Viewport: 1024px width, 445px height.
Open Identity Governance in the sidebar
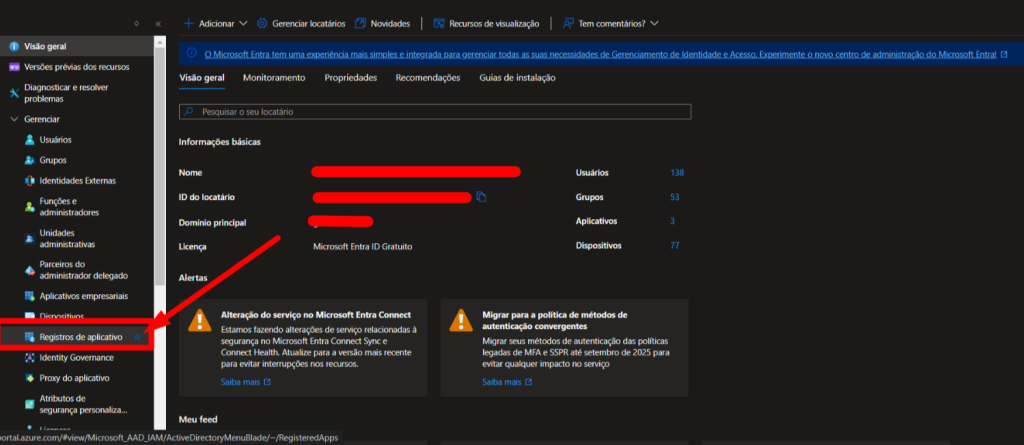(x=78, y=357)
